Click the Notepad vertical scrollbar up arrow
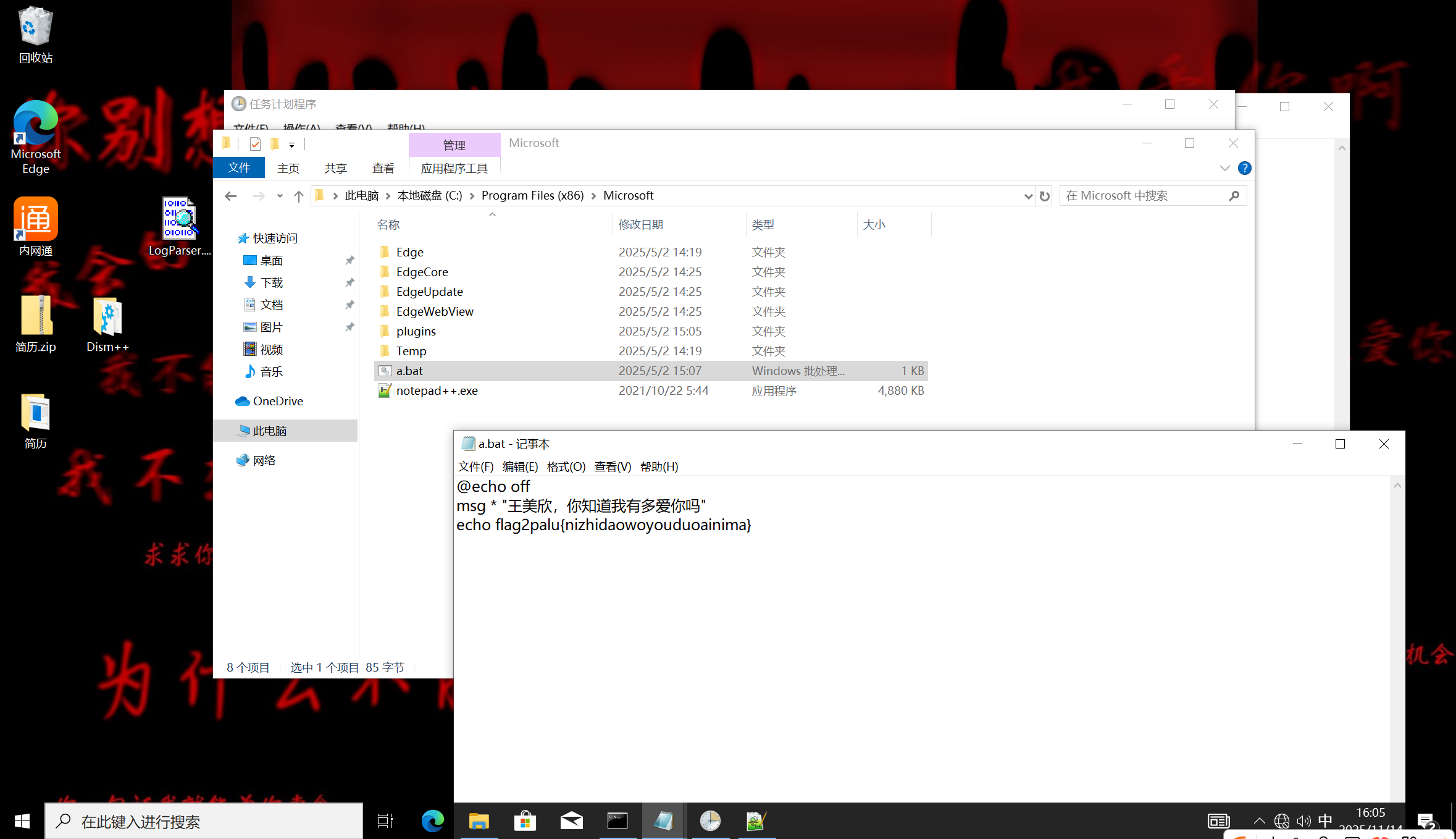This screenshot has width=1456, height=839. 1397,486
